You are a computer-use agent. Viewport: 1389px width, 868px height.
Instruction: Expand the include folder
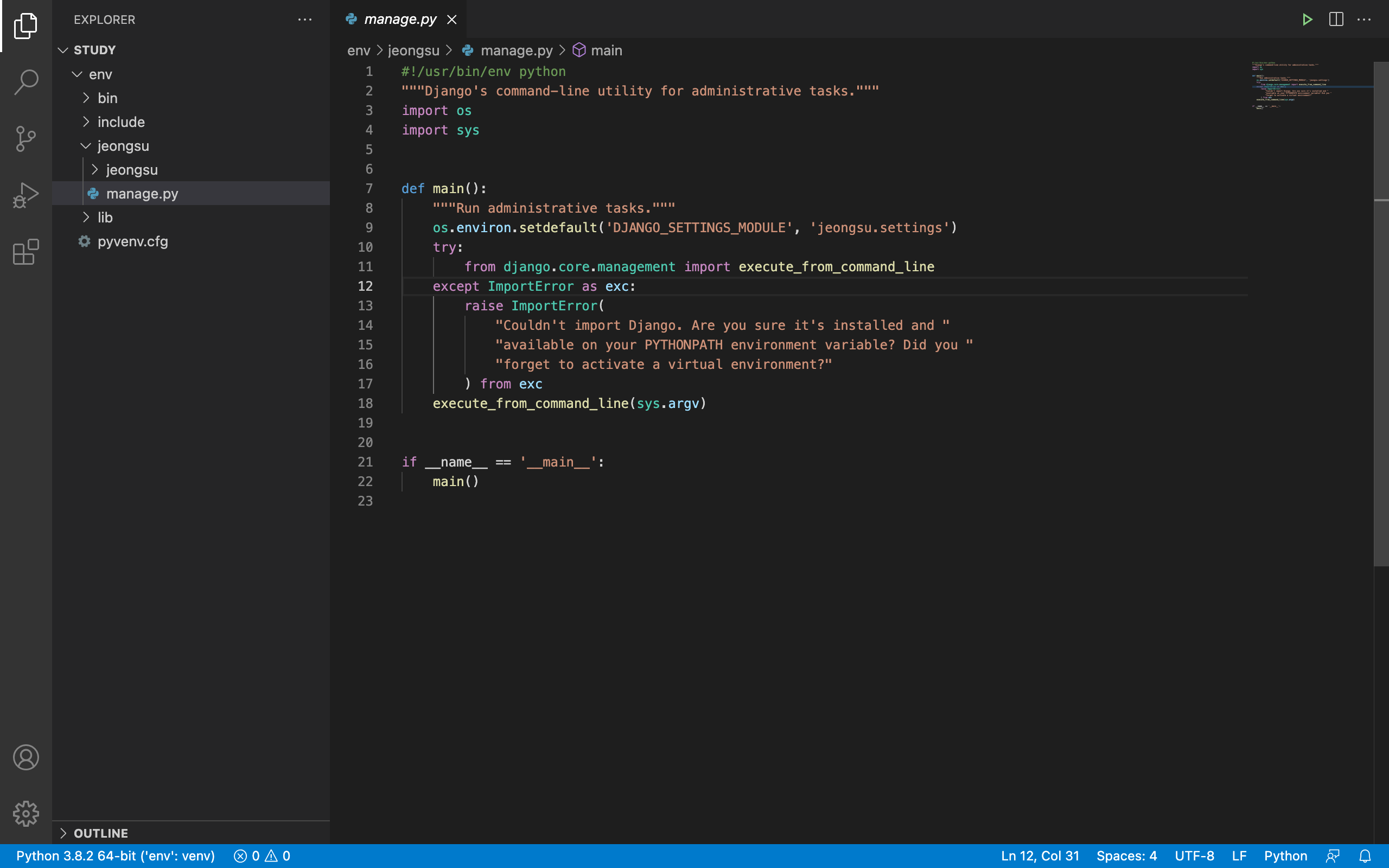tap(120, 122)
